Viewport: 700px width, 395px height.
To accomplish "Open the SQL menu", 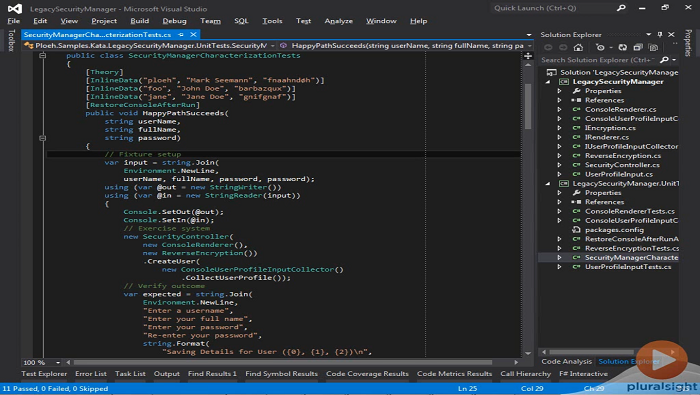I will pyautogui.click(x=241, y=21).
